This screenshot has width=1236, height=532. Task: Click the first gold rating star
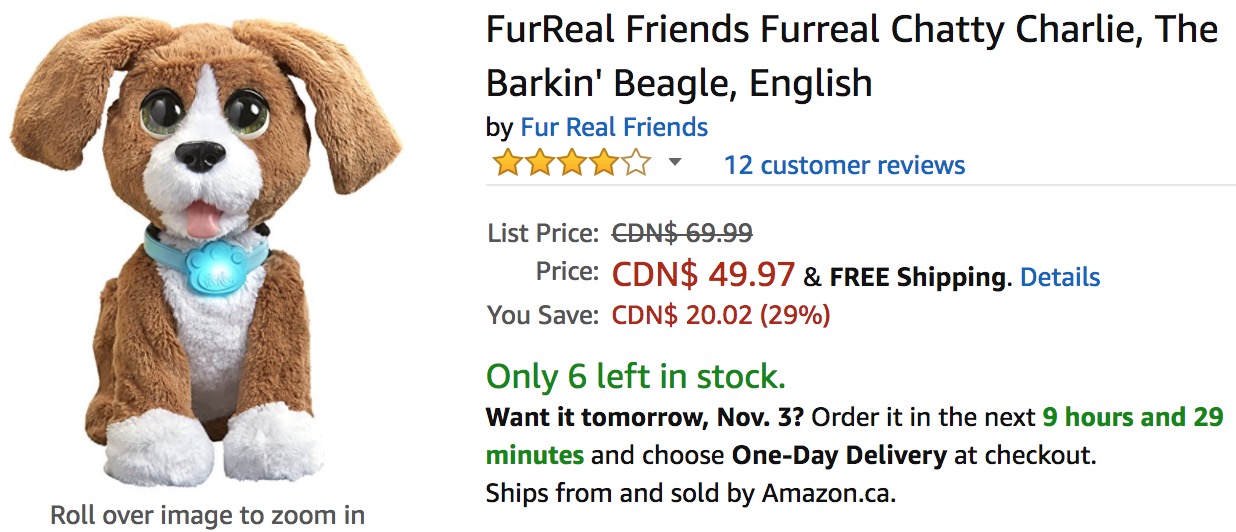(507, 163)
